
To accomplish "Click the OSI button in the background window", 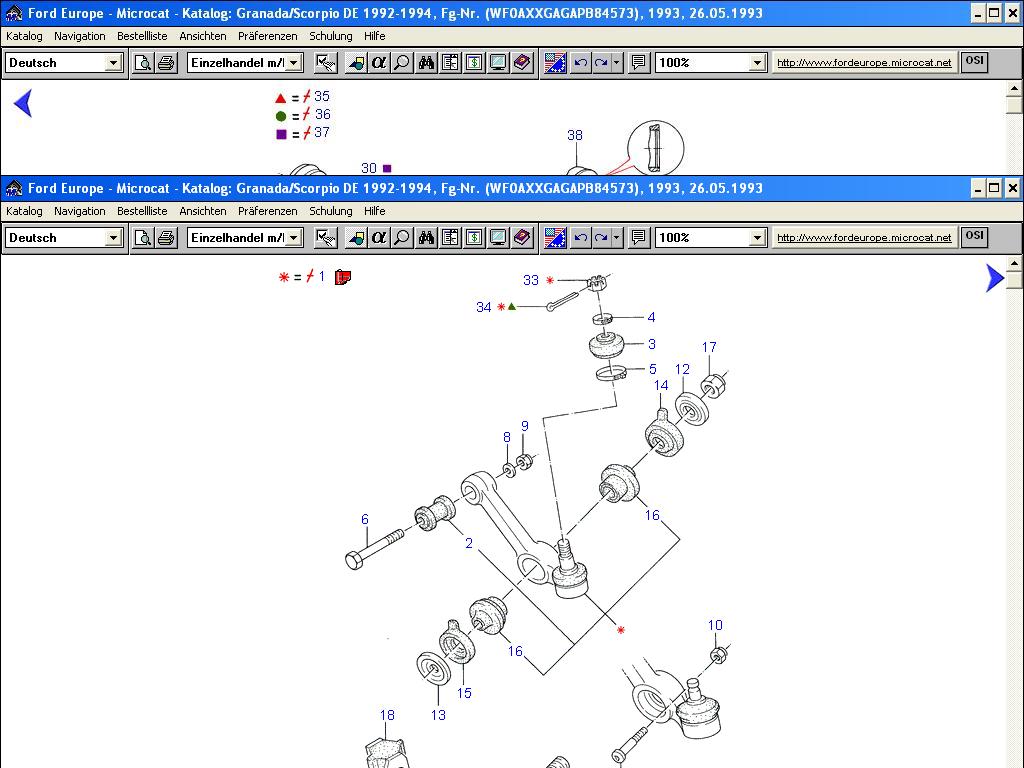I will tap(974, 61).
